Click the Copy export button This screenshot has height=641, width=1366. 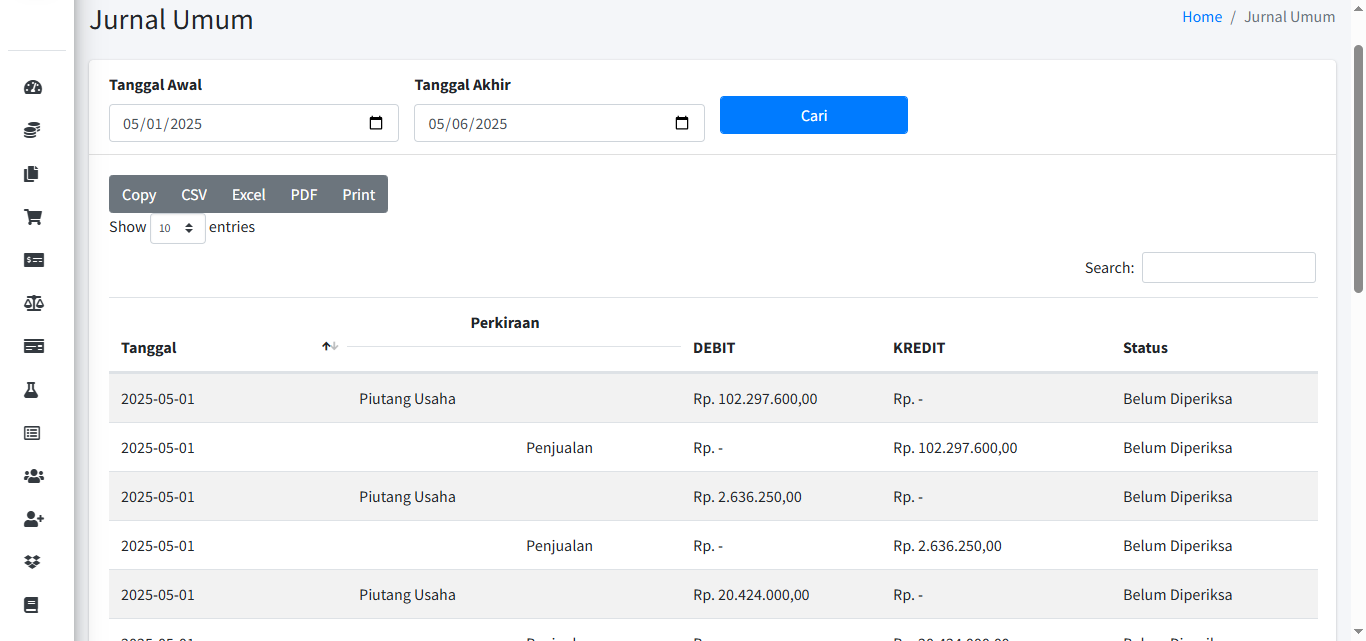(139, 195)
